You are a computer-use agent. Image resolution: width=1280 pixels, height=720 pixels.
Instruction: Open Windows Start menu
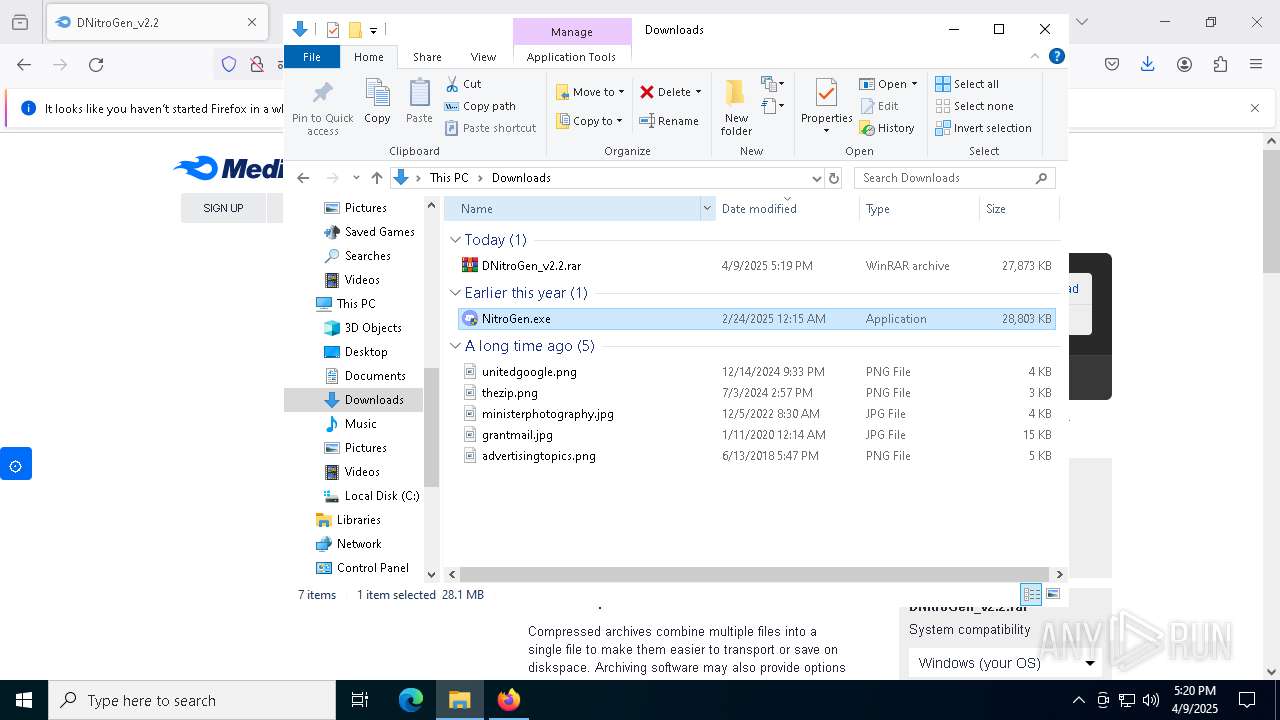(x=24, y=700)
